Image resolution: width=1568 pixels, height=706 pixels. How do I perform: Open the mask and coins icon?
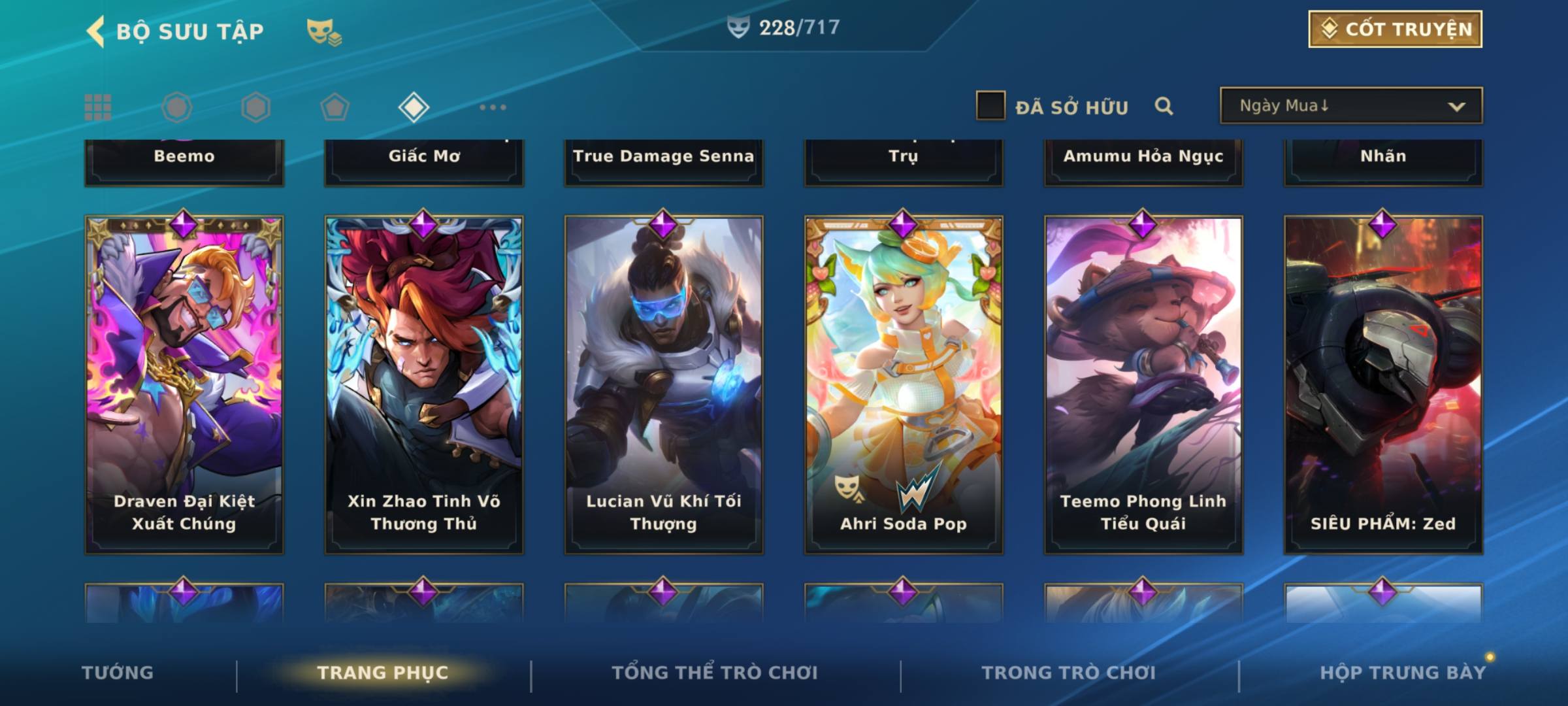point(324,31)
